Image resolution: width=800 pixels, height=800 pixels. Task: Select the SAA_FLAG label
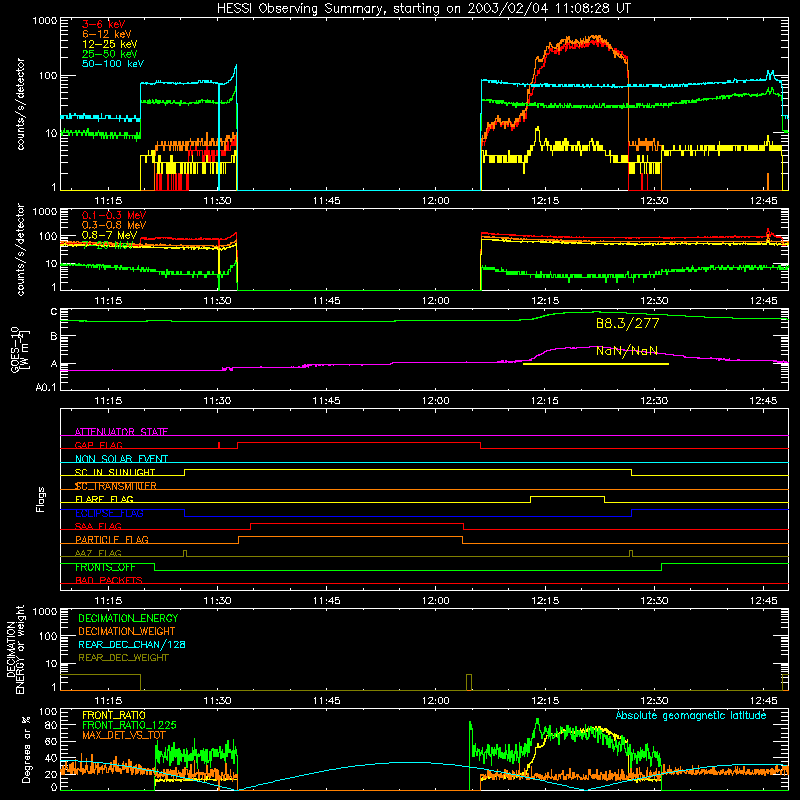tap(98, 526)
